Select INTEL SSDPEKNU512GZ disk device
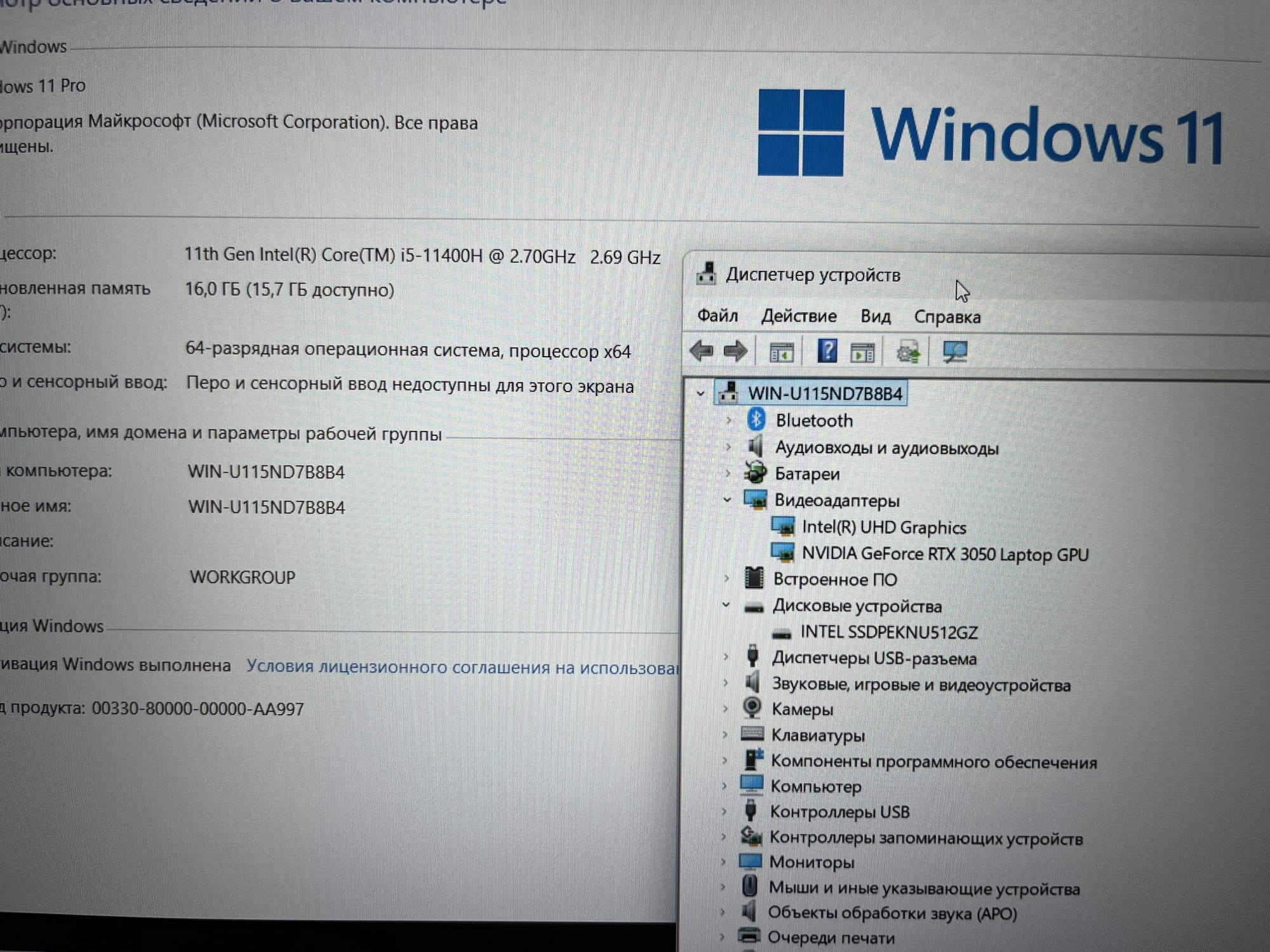The image size is (1270, 952). pos(888,632)
